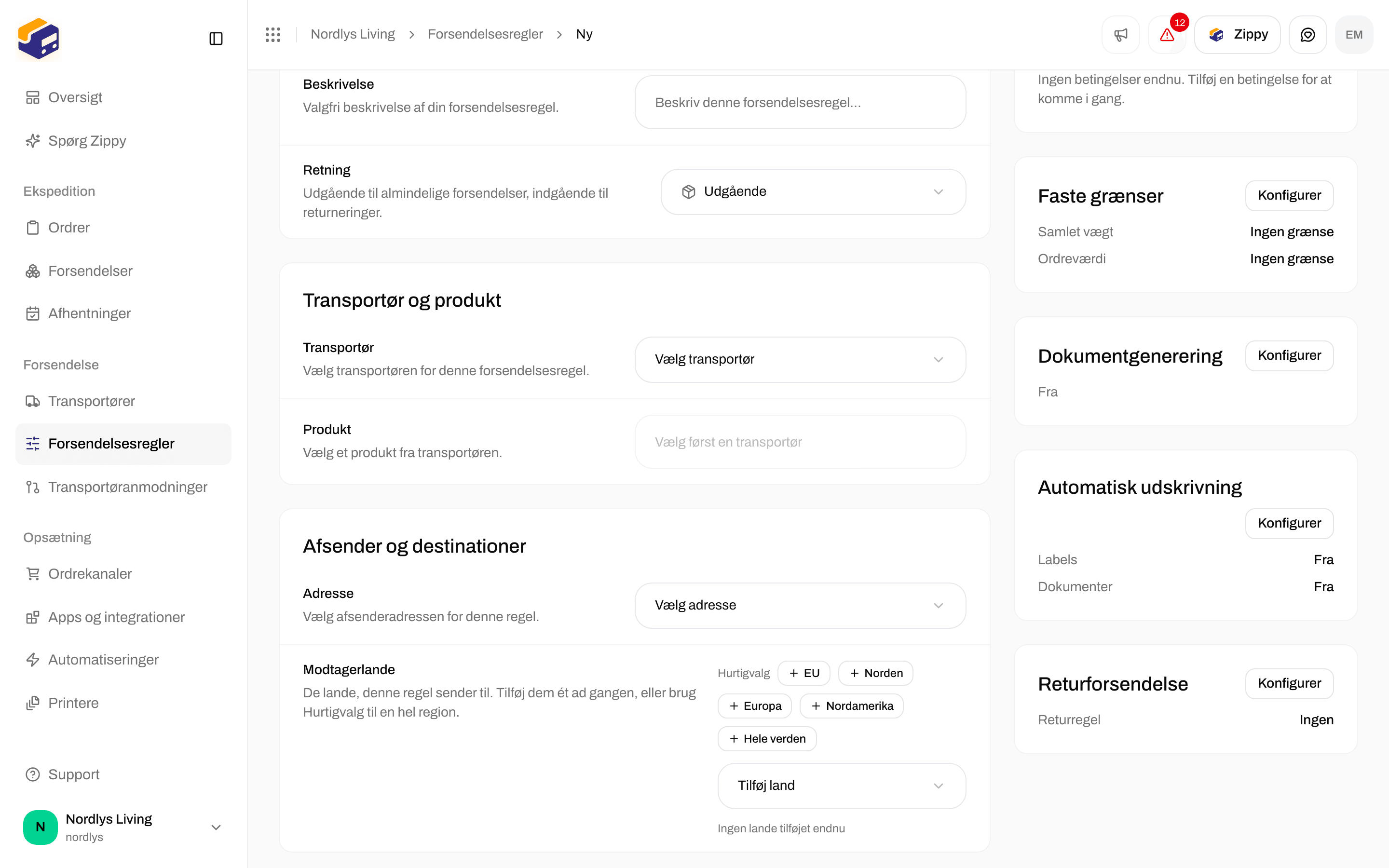Screen dimensions: 1389x868
Task: Open the Vælg adresse dropdown
Action: (800, 606)
